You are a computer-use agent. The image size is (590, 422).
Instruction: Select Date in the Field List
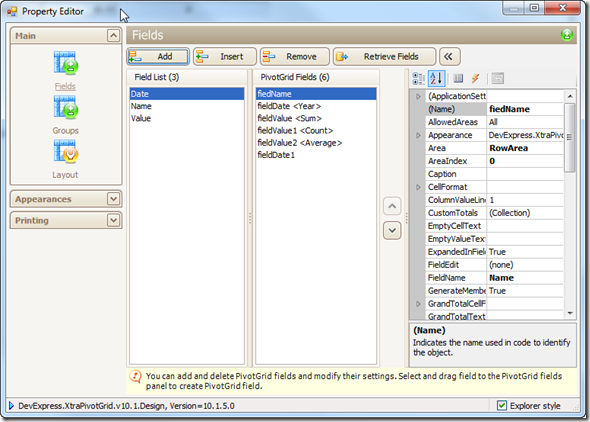187,94
